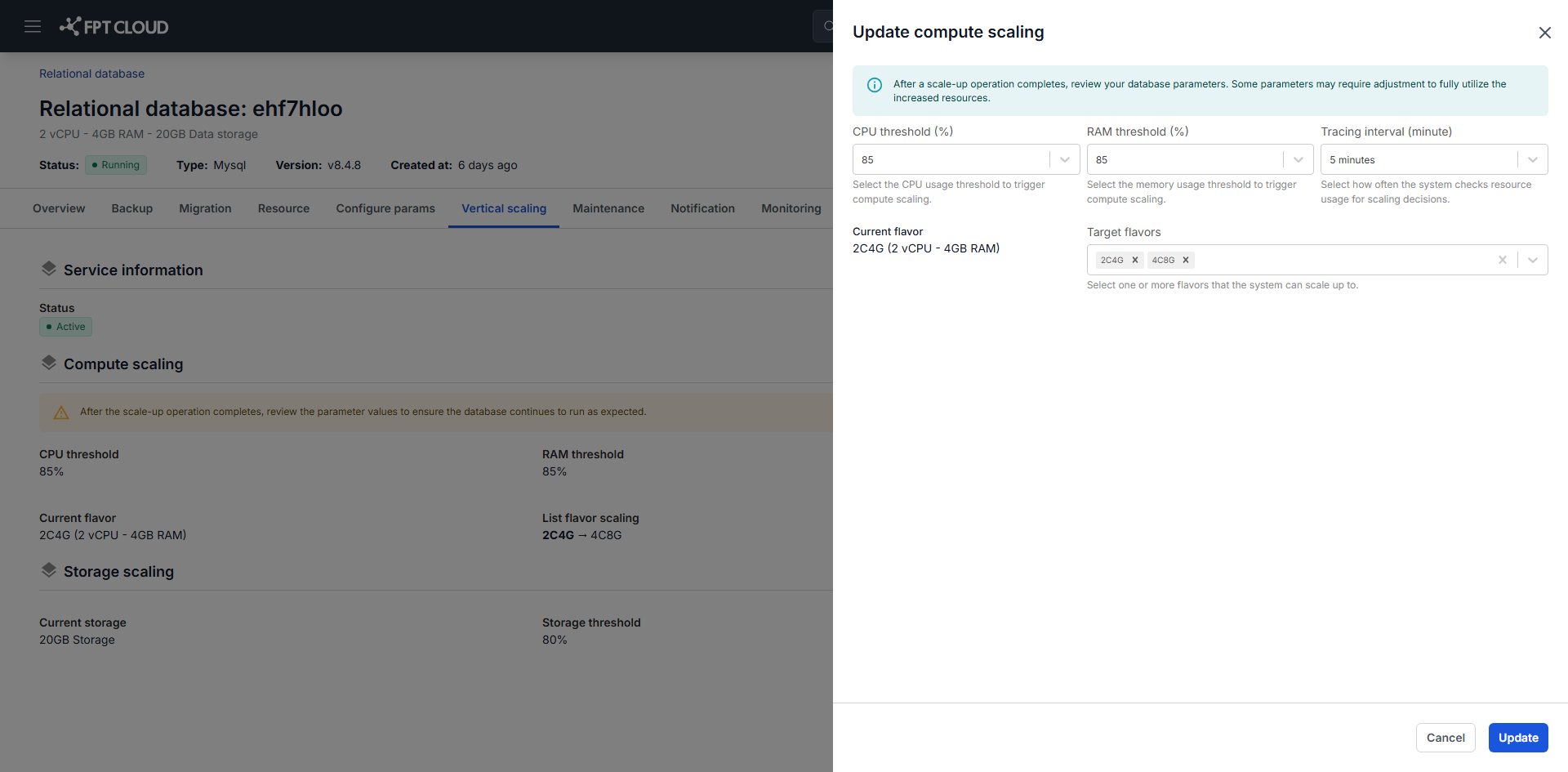Viewport: 1568px width, 772px height.
Task: Open the RAM threshold dropdown
Action: 1200,159
